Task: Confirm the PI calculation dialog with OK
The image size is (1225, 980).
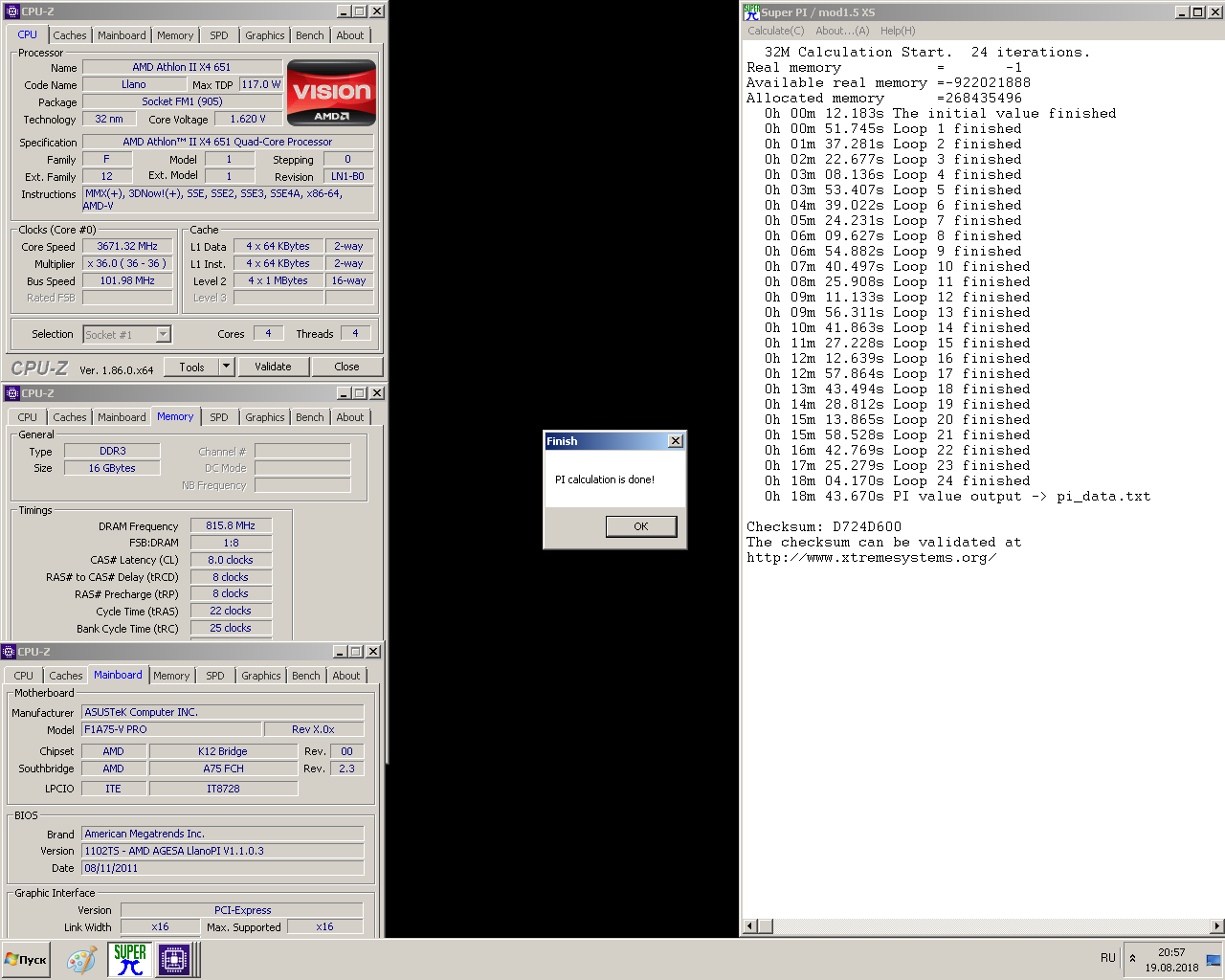Action: pos(641,526)
